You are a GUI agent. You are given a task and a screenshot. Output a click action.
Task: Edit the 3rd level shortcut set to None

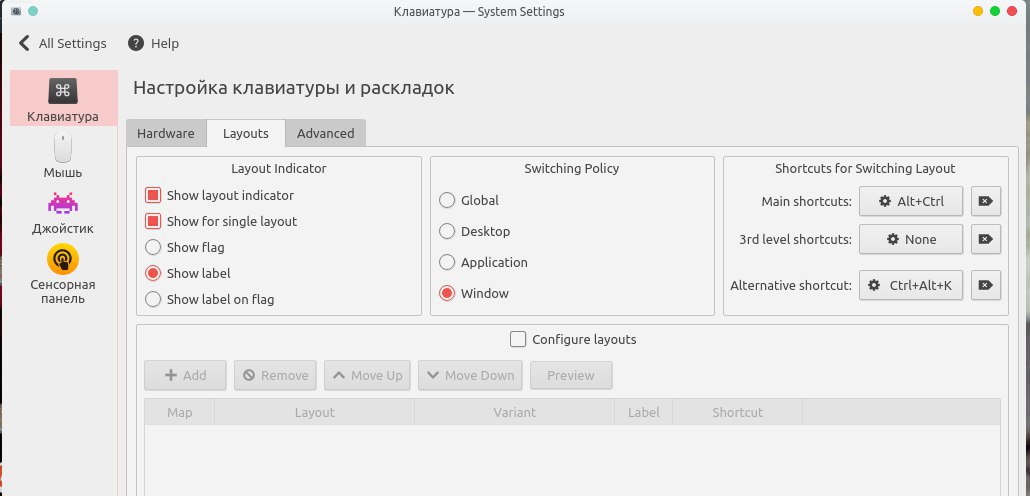pyautogui.click(x=910, y=239)
